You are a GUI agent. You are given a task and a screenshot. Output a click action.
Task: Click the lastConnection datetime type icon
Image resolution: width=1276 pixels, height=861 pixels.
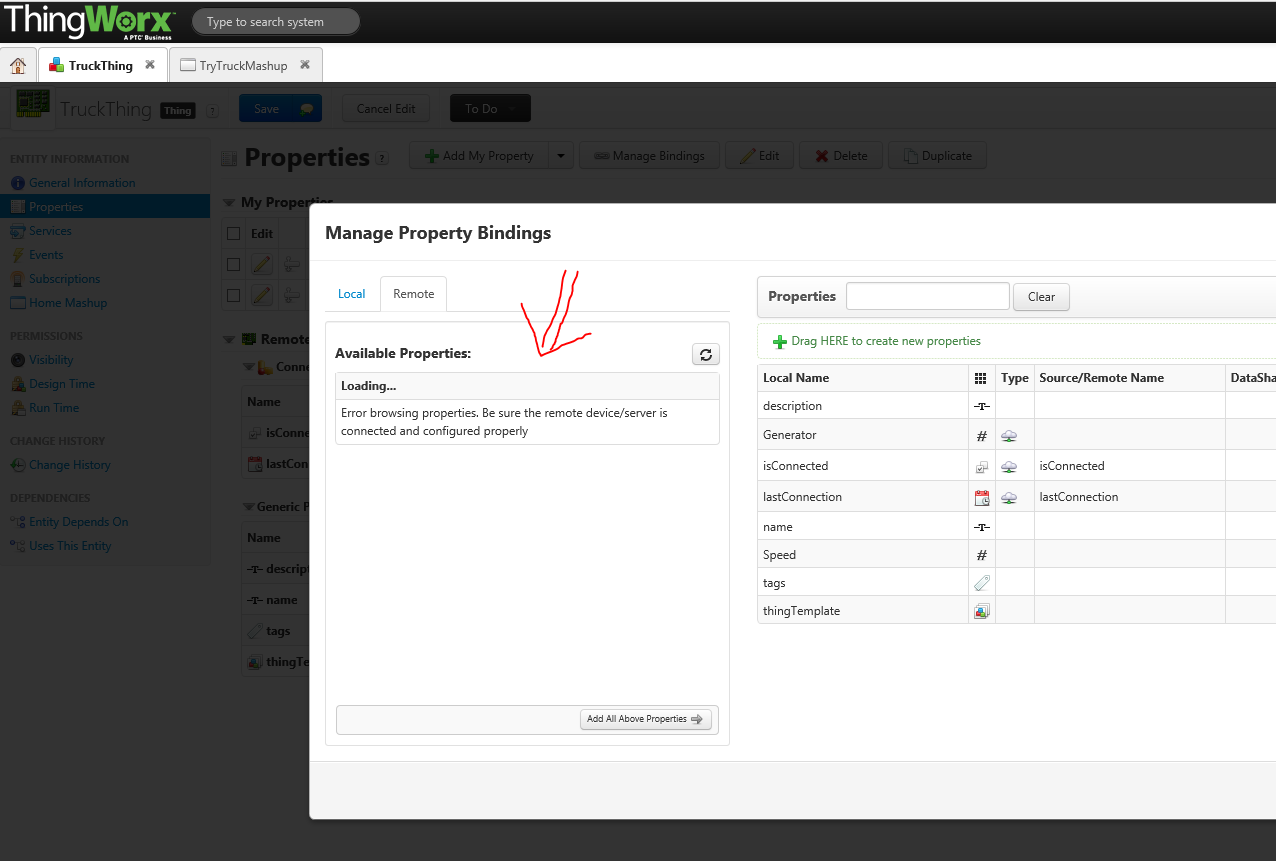coord(982,497)
